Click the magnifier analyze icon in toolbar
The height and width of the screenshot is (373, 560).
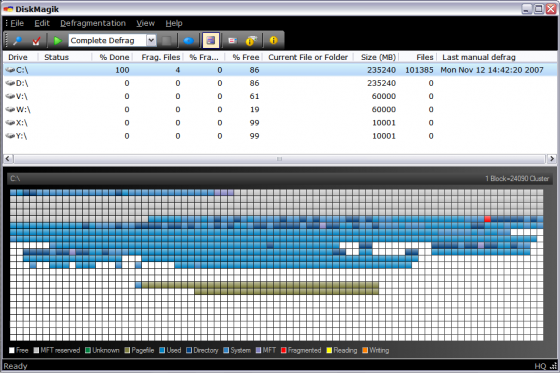tap(17, 40)
